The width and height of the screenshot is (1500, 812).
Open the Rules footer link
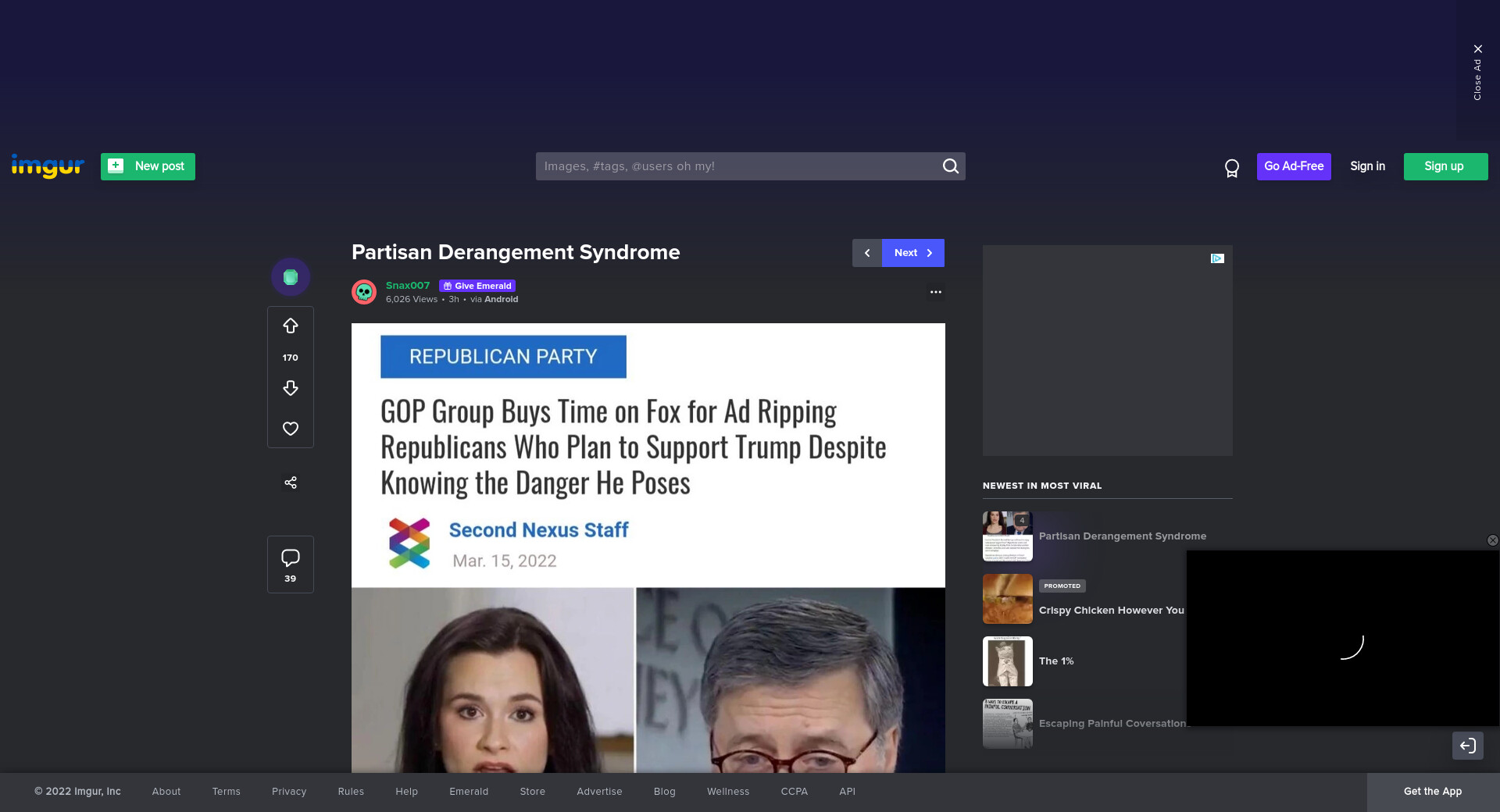[351, 792]
